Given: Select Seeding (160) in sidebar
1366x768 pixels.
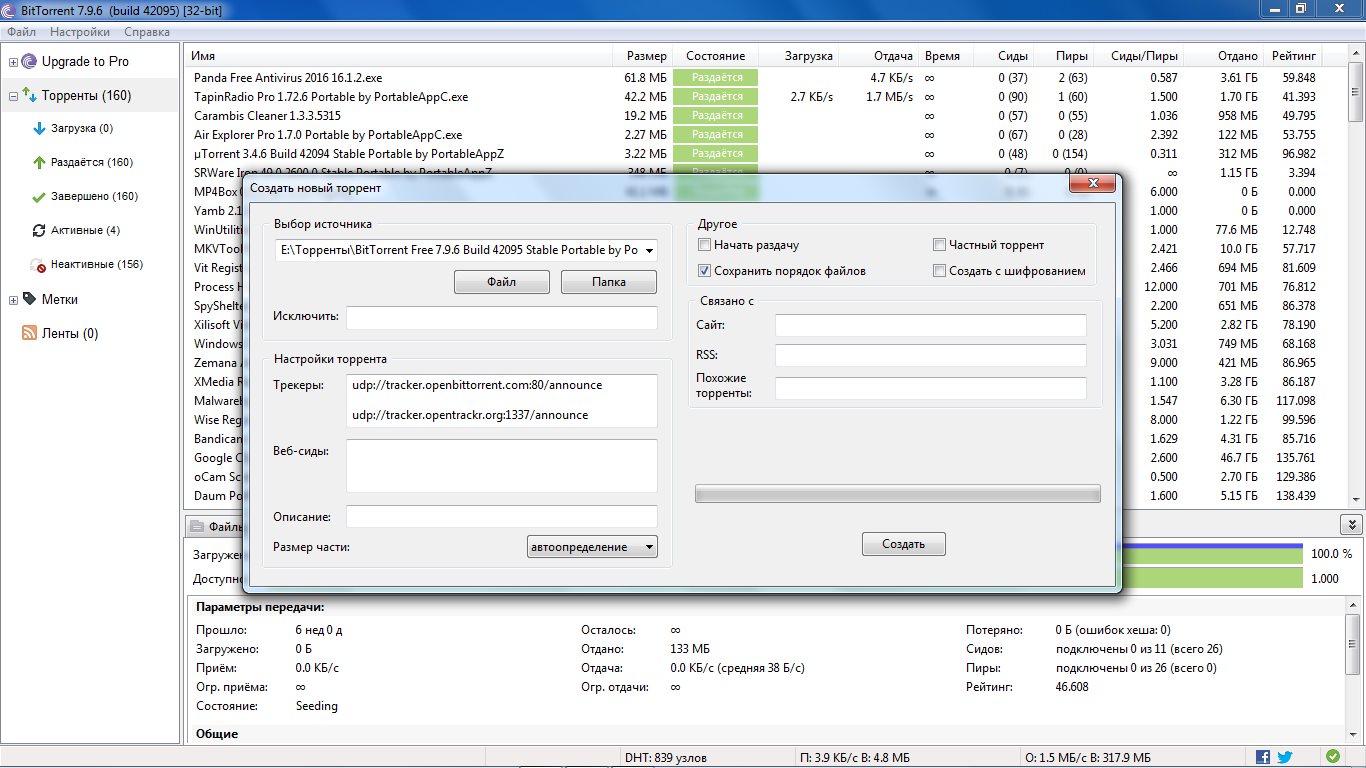Looking at the screenshot, I should click(92, 162).
